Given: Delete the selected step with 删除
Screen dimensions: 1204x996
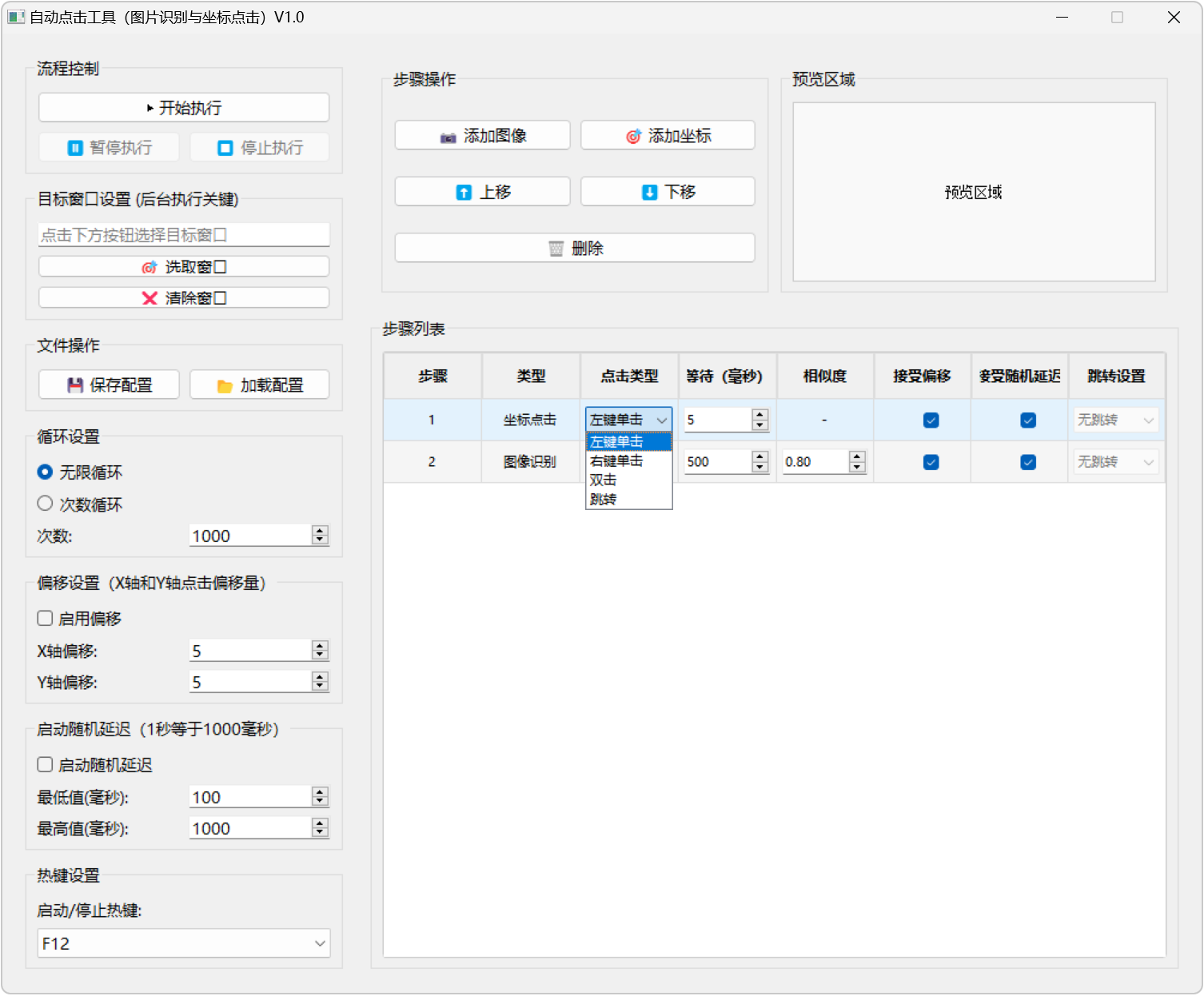Looking at the screenshot, I should tap(575, 248).
